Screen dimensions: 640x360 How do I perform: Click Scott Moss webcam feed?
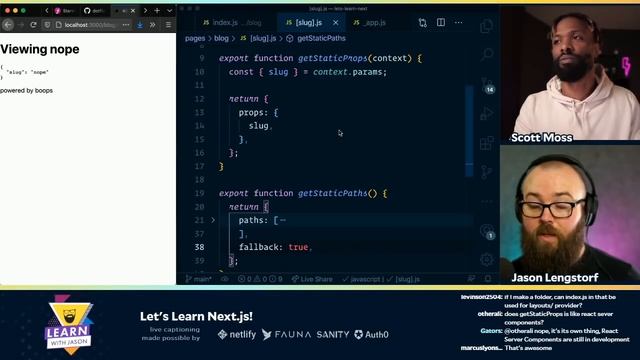coord(570,74)
